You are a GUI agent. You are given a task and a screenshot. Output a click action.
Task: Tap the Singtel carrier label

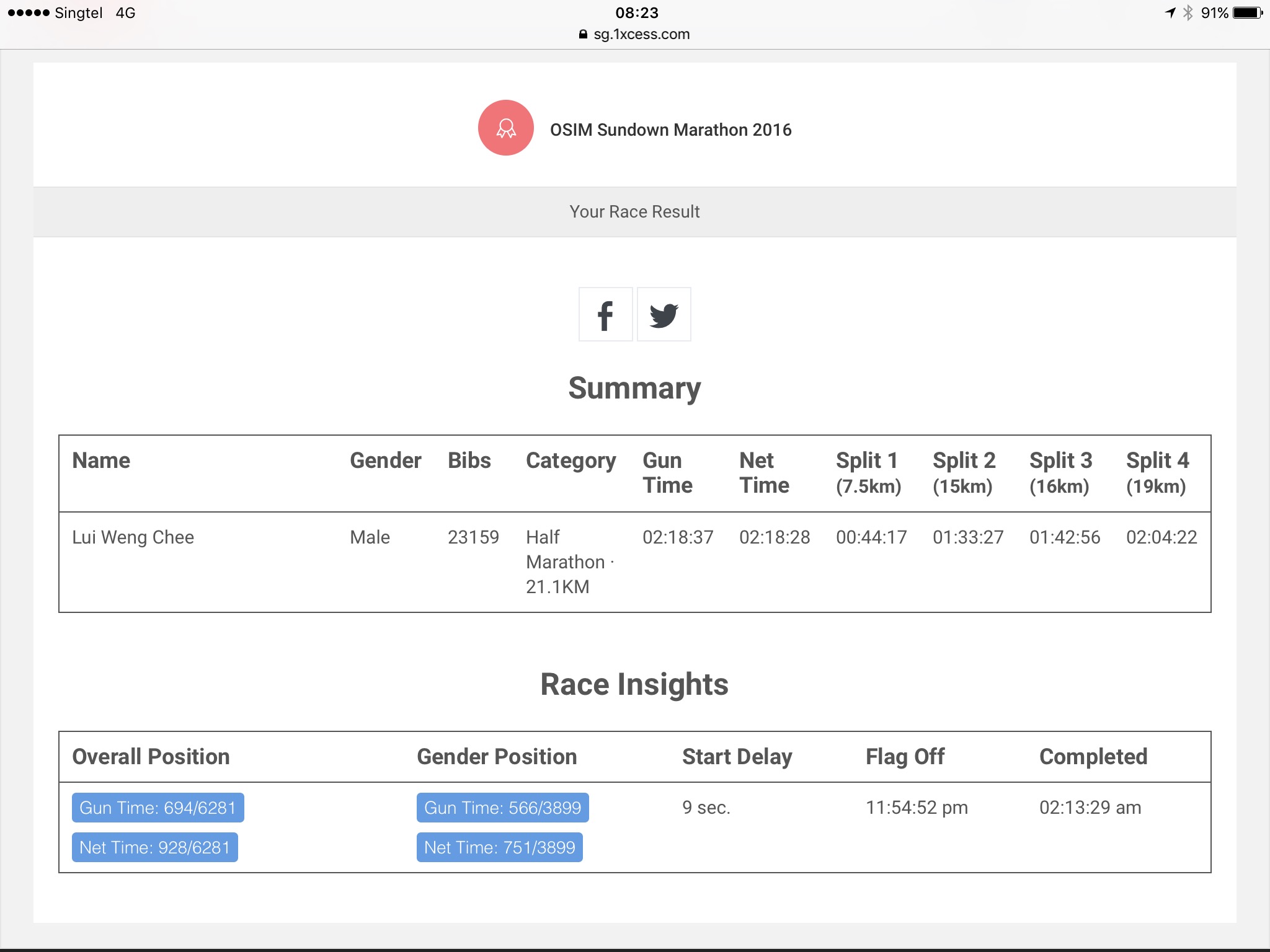pyautogui.click(x=79, y=13)
